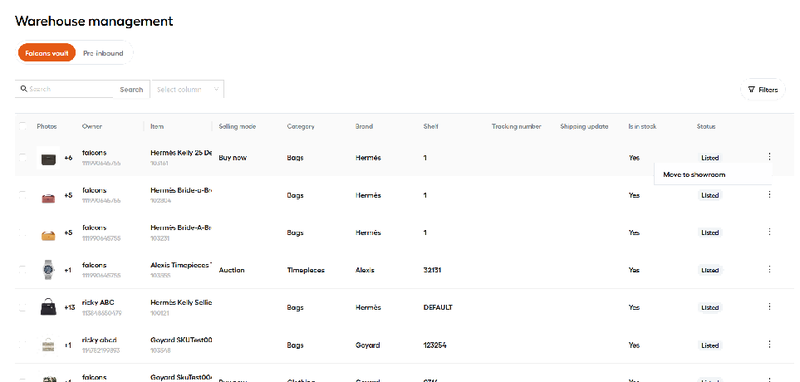The height and width of the screenshot is (382, 800).
Task: Click the Search button
Action: pyautogui.click(x=131, y=89)
